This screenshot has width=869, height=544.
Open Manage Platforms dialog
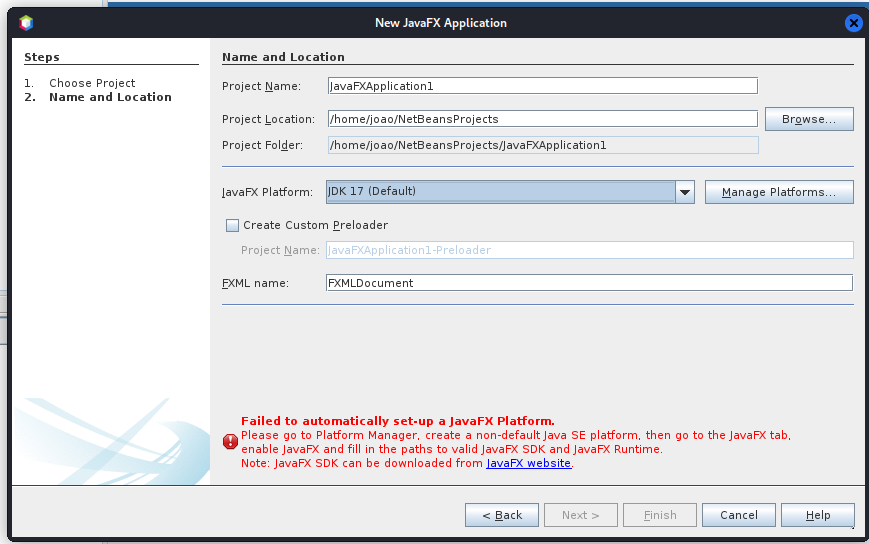[779, 192]
